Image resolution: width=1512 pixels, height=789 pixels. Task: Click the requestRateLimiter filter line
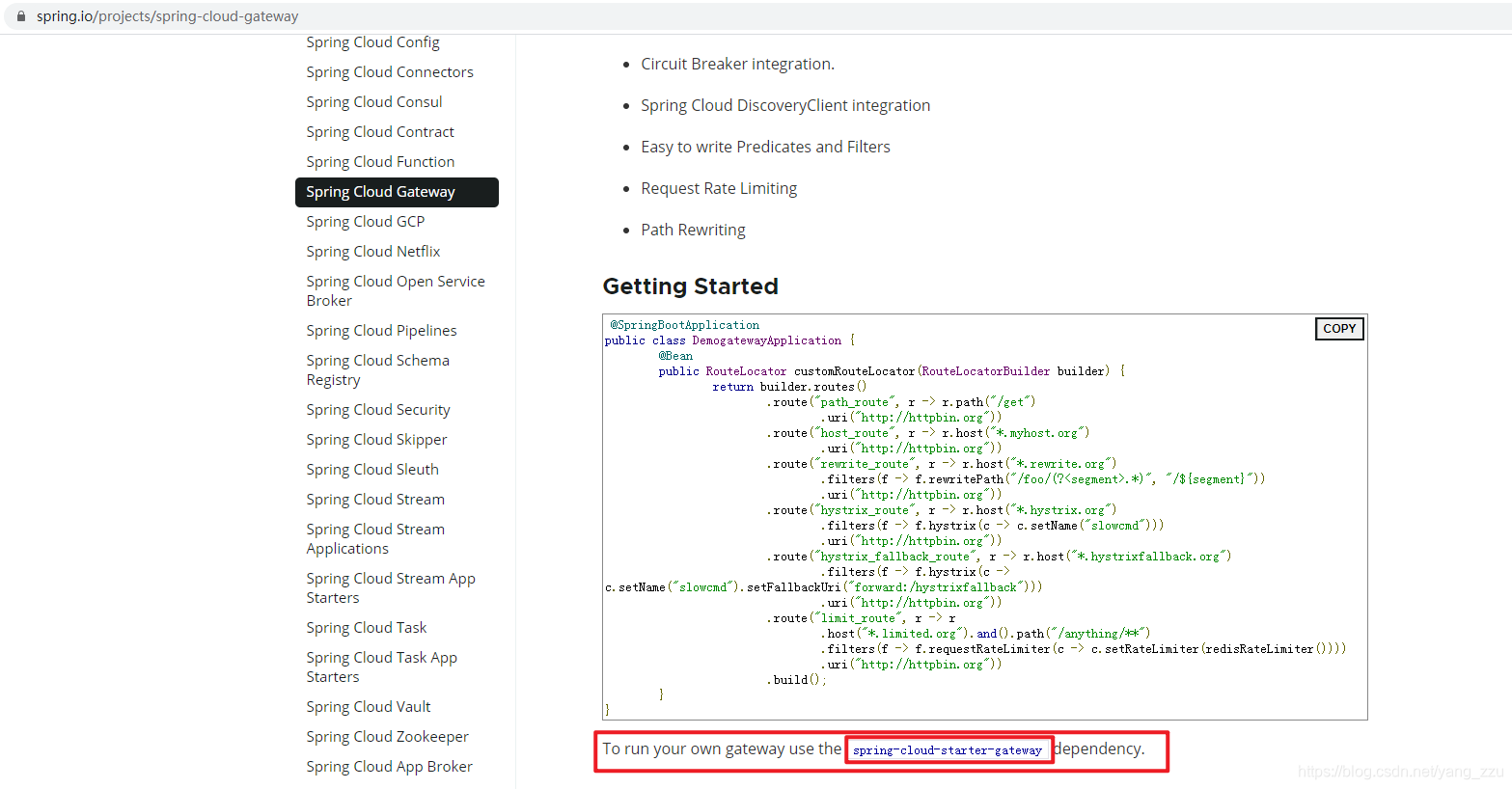[x=1084, y=649]
